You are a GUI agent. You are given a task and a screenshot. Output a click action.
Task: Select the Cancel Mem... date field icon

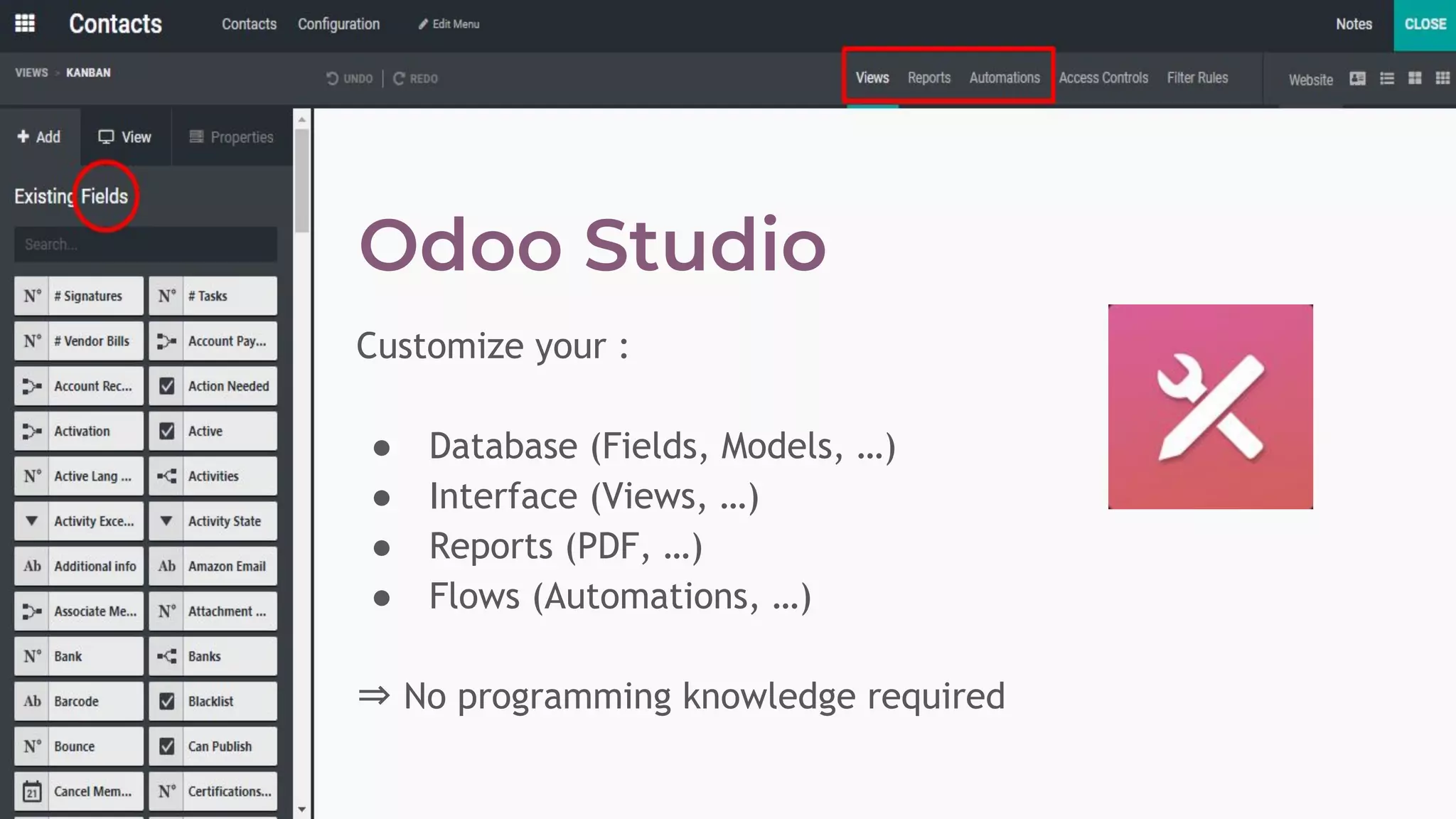32,791
